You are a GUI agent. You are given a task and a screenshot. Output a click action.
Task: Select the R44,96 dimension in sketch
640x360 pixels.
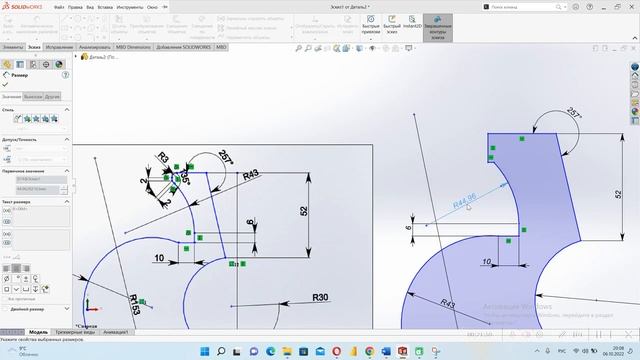[464, 201]
